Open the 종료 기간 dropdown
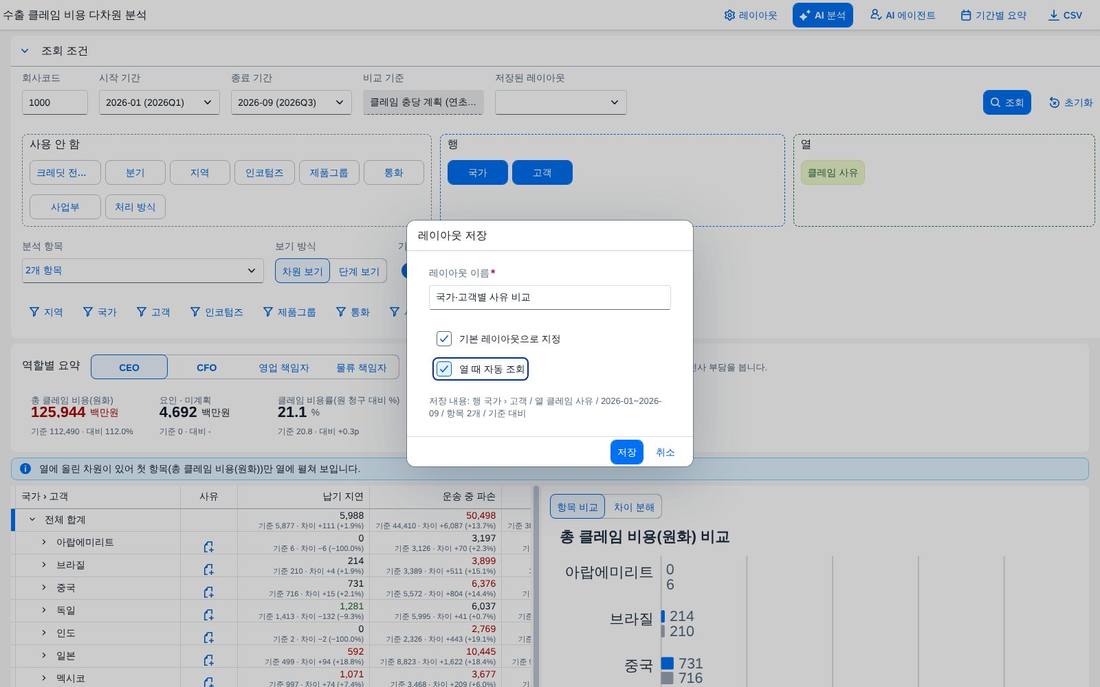 (290, 102)
